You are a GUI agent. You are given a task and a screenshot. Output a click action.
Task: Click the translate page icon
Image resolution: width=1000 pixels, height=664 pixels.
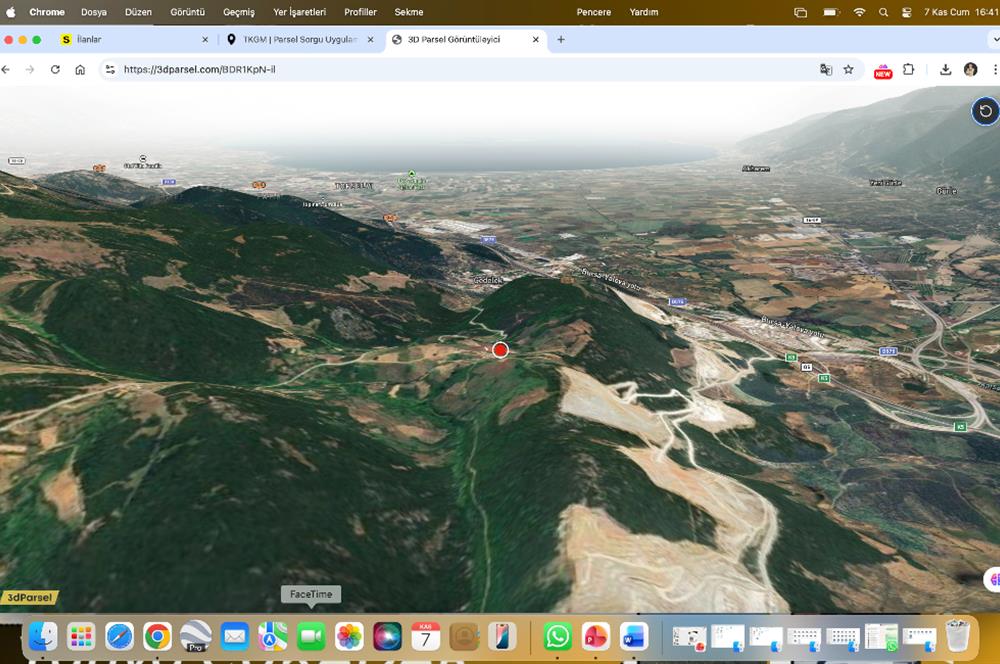tap(826, 70)
